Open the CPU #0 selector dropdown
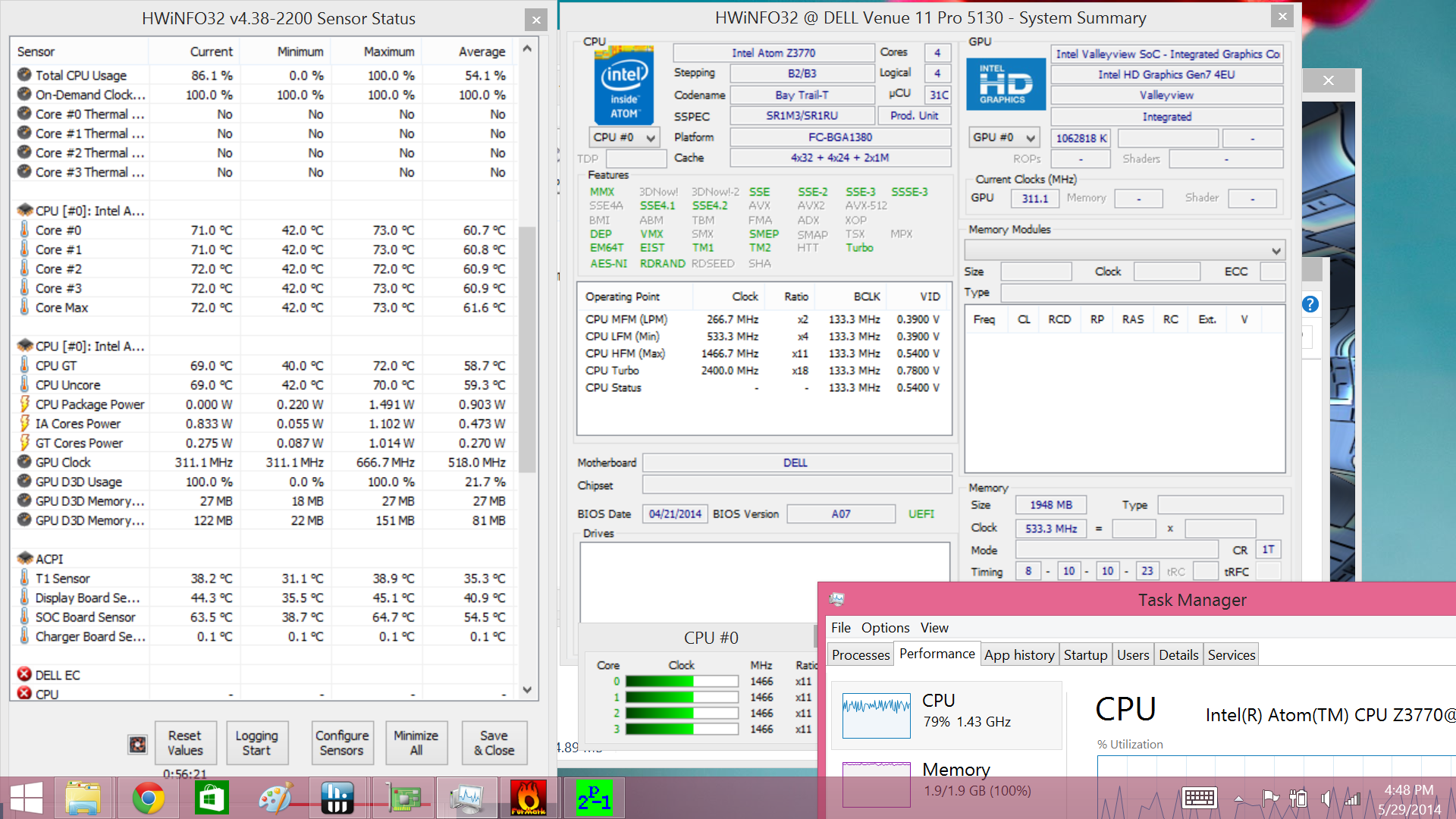The width and height of the screenshot is (1456, 819). [x=624, y=137]
